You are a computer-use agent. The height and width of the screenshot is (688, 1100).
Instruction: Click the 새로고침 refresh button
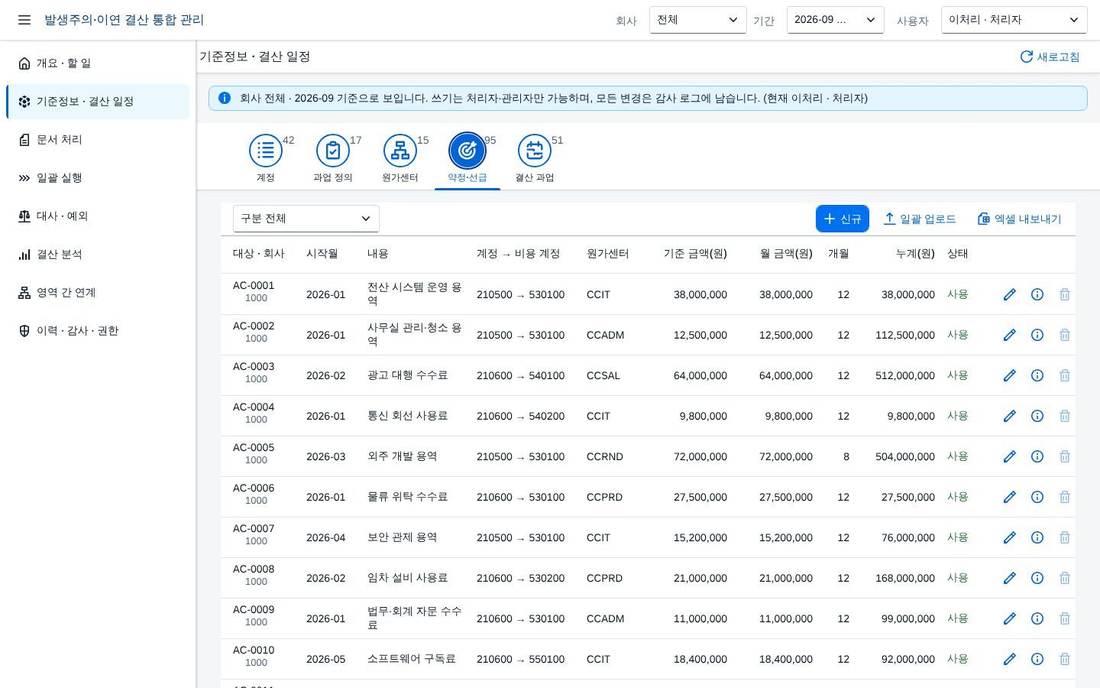1049,57
